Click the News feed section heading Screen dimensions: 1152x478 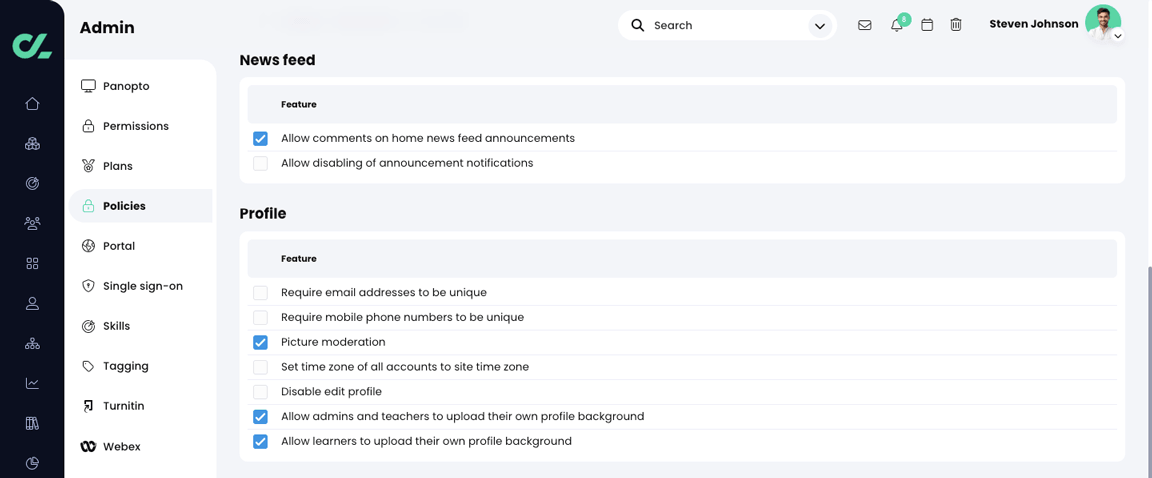pos(277,60)
